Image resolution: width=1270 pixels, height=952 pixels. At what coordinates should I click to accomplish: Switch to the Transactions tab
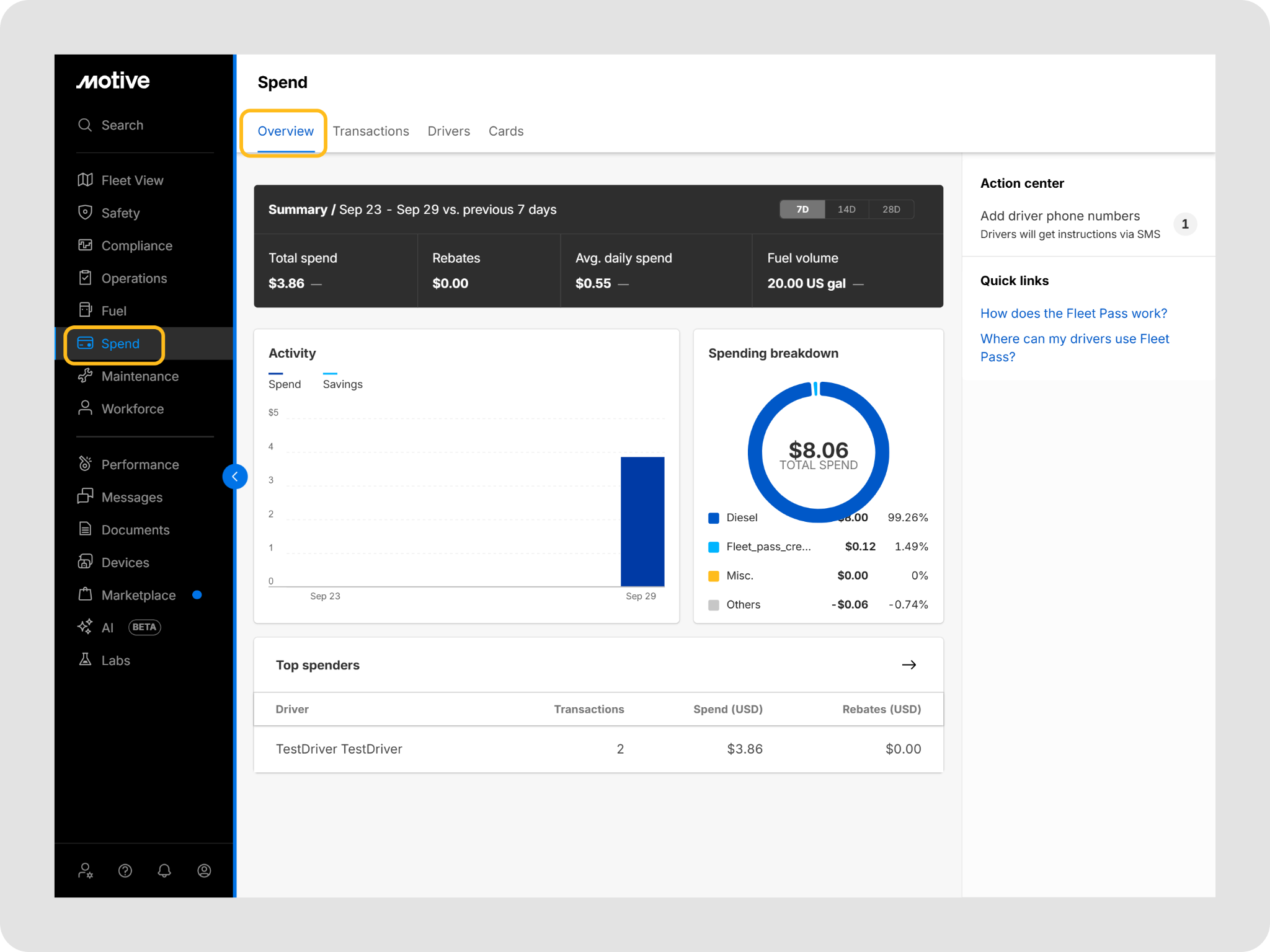[371, 131]
